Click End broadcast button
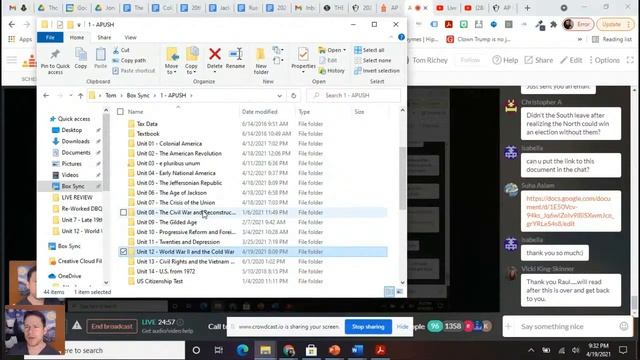 tap(112, 326)
